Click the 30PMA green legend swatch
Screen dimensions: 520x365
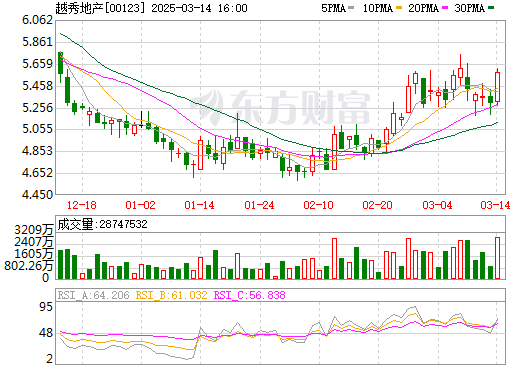491,8
